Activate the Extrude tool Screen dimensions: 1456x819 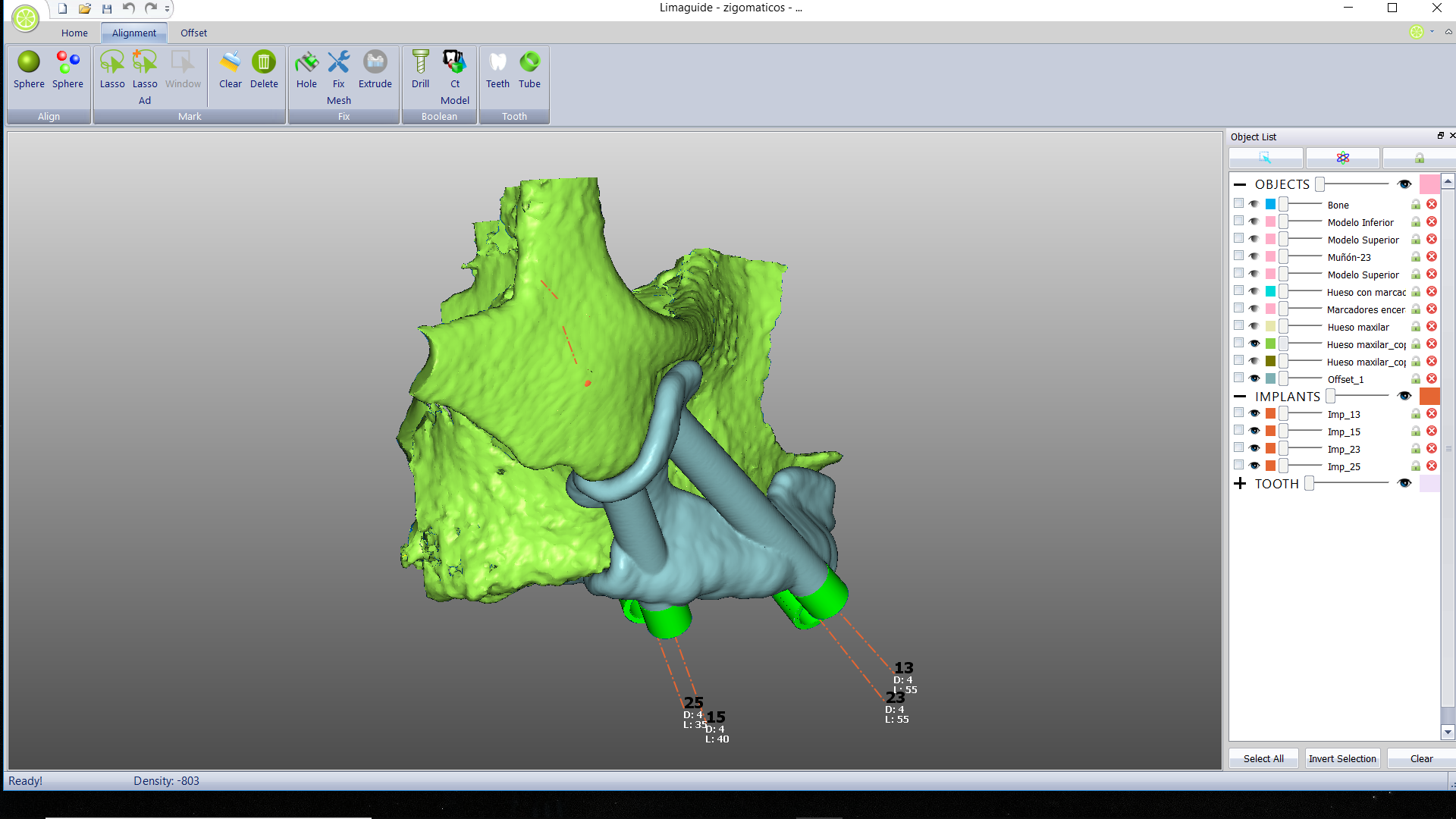[375, 64]
